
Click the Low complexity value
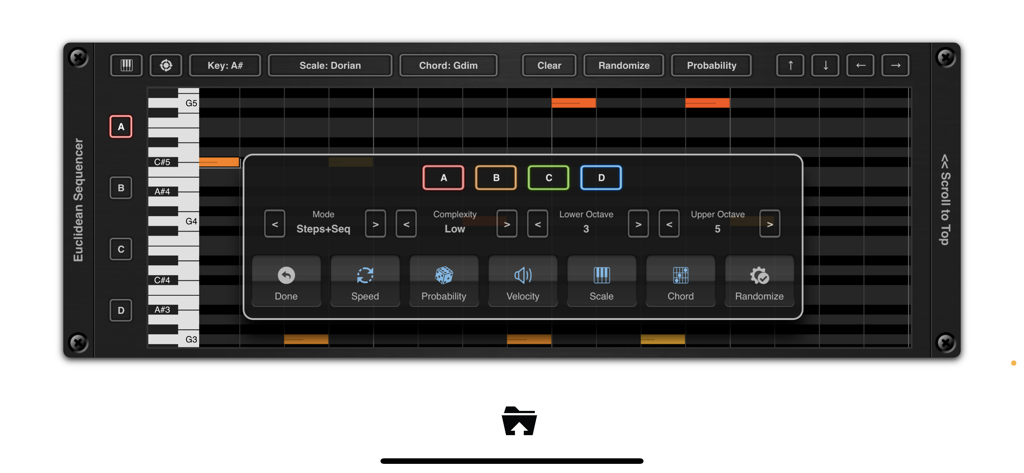tap(455, 229)
